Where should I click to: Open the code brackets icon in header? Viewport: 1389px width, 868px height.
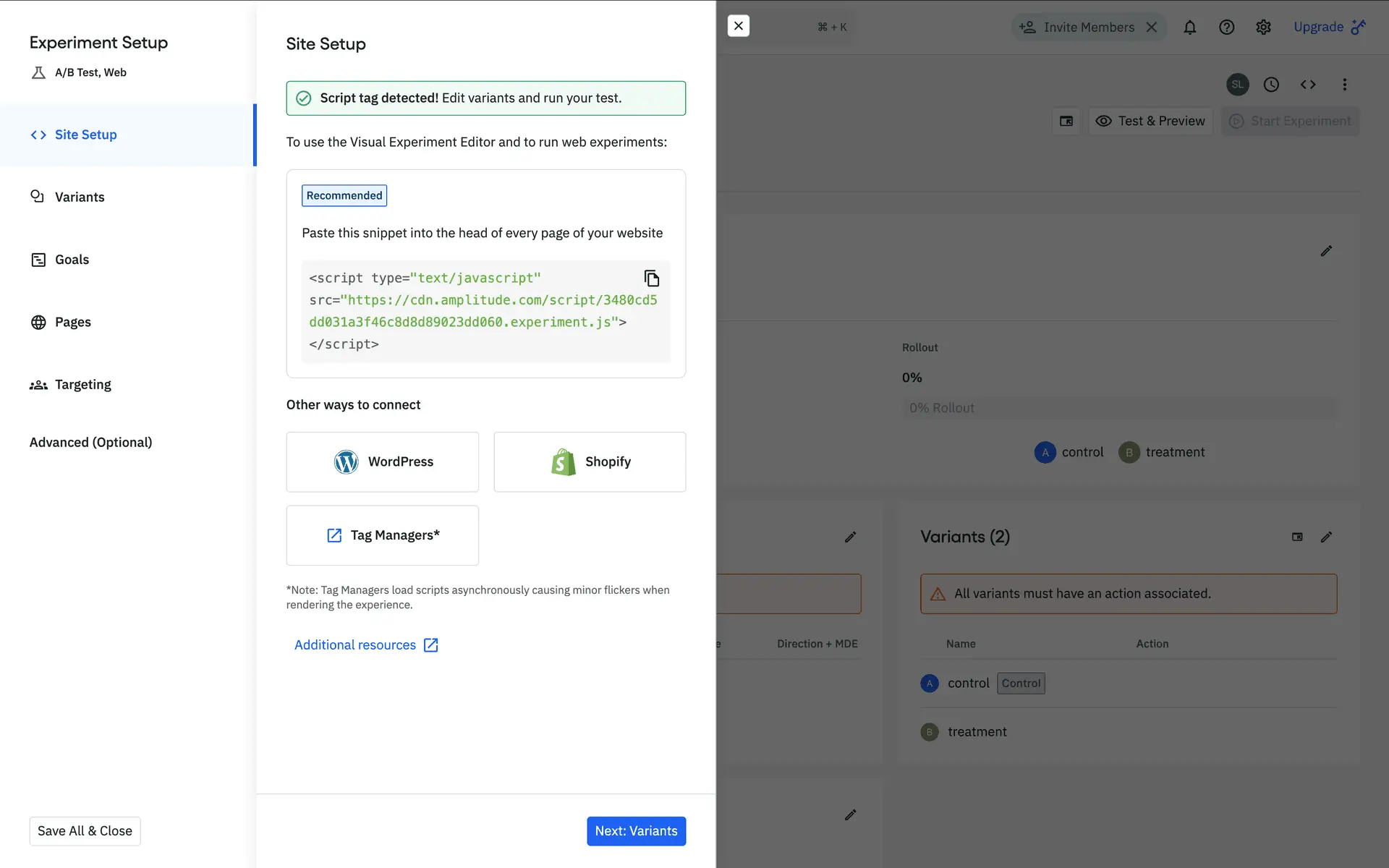point(1308,85)
